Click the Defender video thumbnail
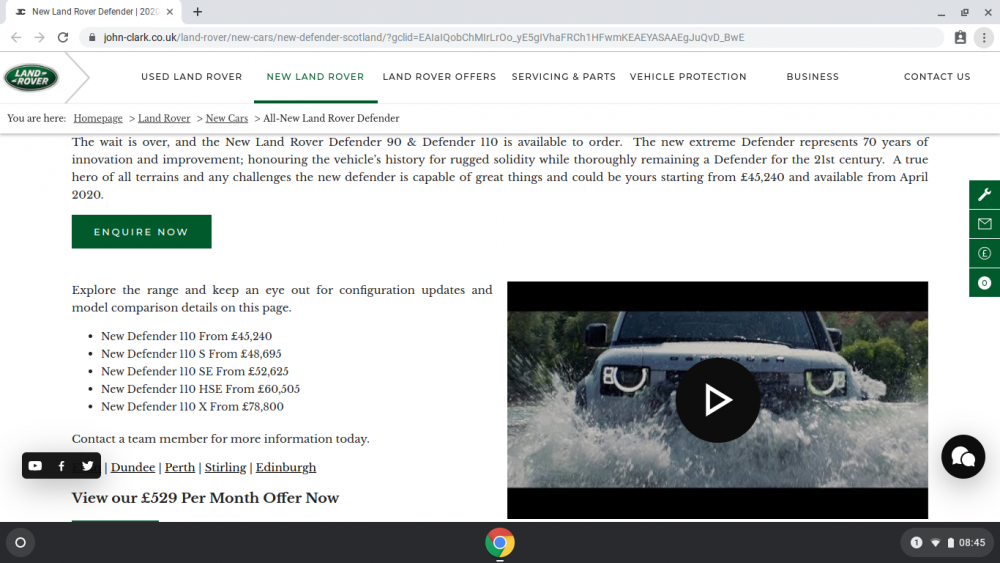This screenshot has width=1000, height=563. point(717,400)
